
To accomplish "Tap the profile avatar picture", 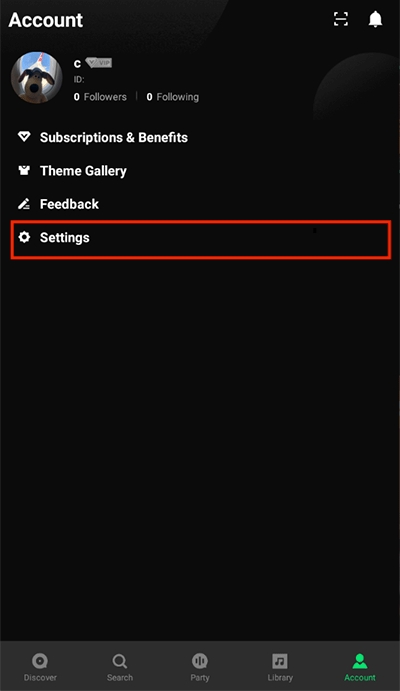I will tap(37, 78).
